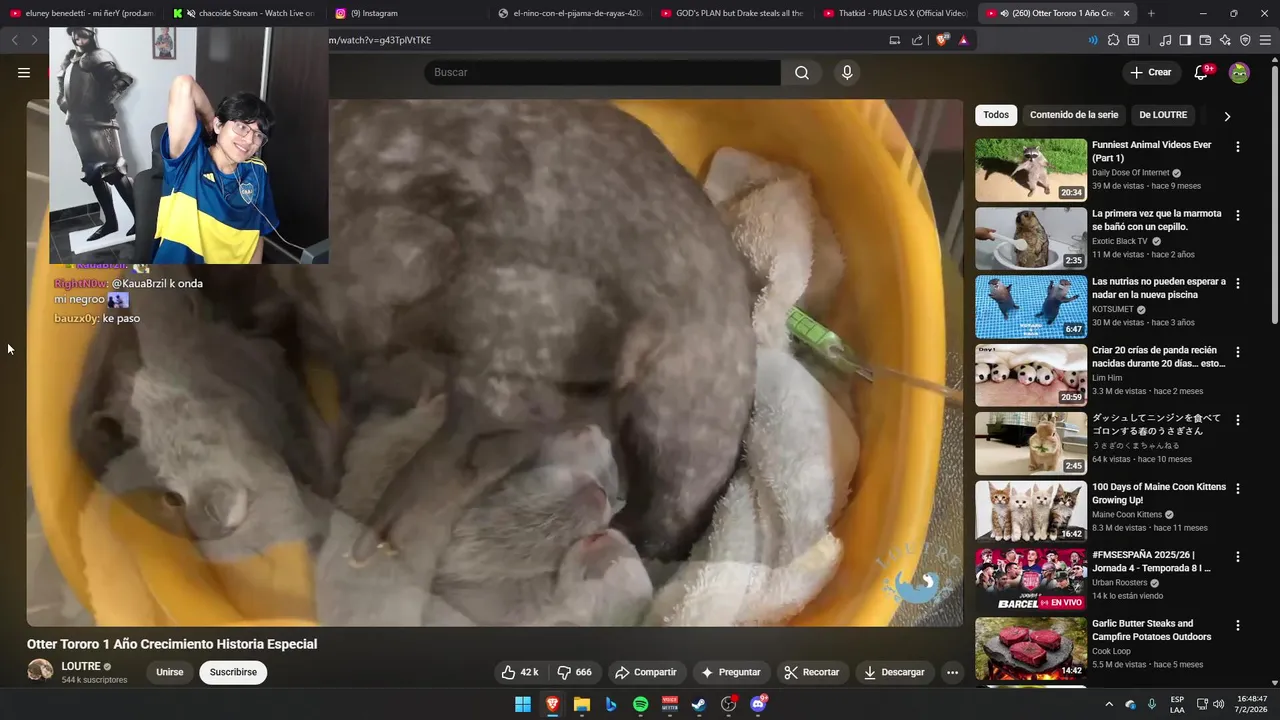Open the account avatar menu

[x=1239, y=72]
